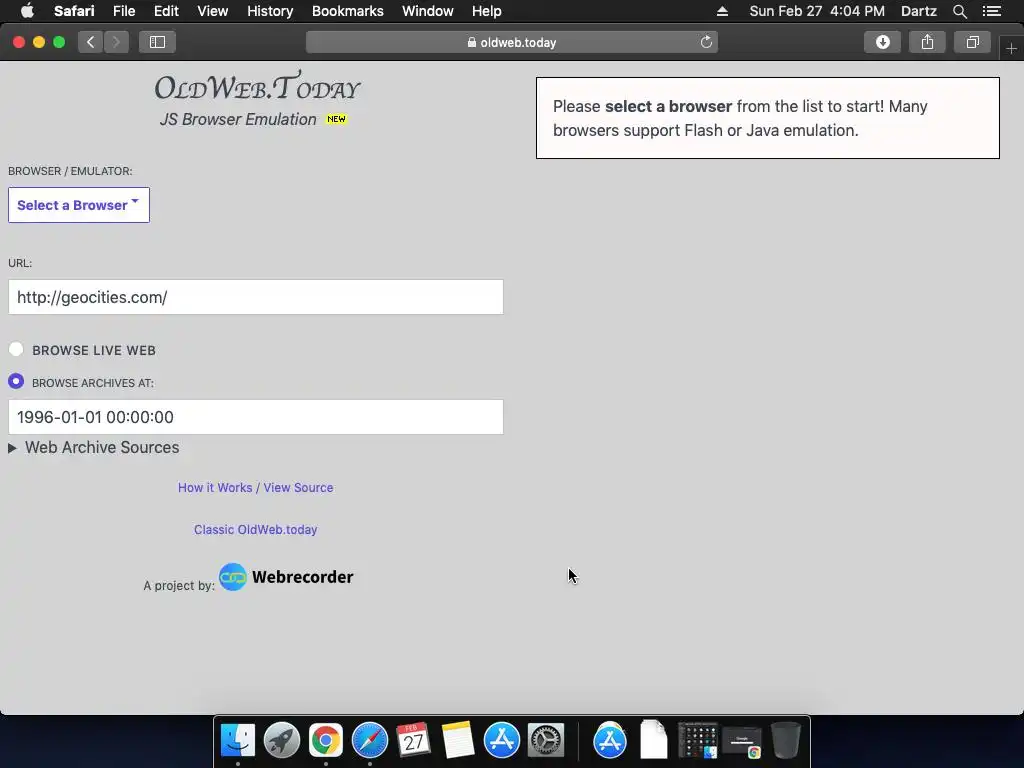Click the eject icon in menu bar
The width and height of the screenshot is (1024, 768).
722,11
